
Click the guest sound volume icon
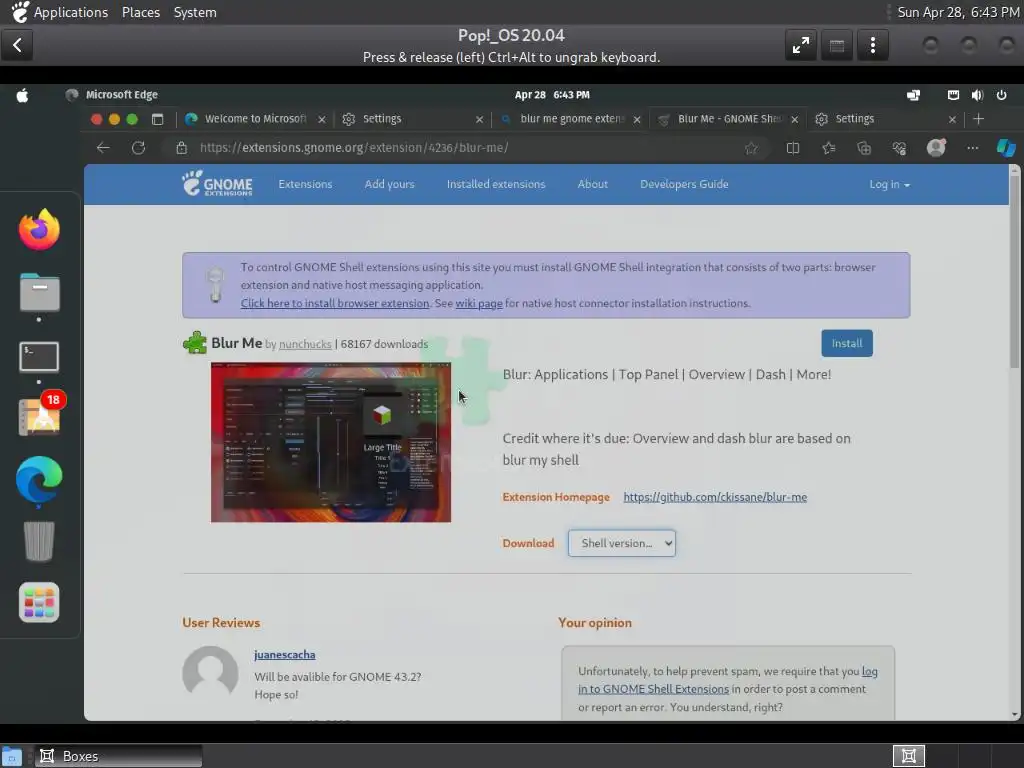[x=977, y=95]
